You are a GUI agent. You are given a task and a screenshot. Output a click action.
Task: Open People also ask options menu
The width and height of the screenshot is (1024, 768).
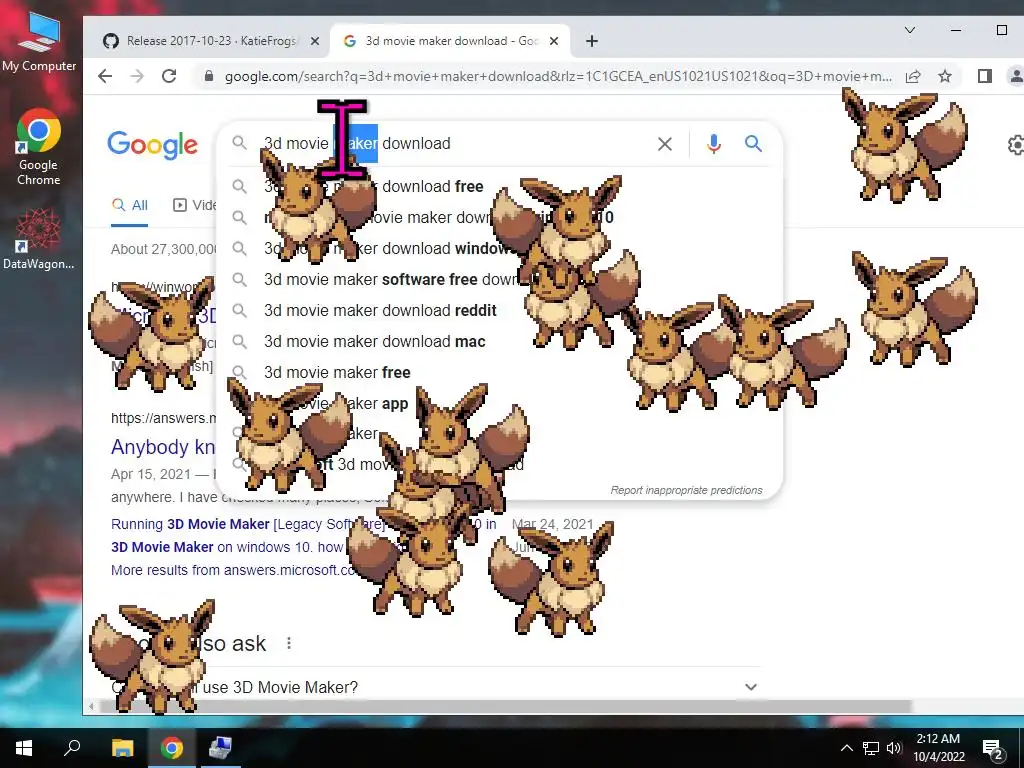tap(289, 644)
